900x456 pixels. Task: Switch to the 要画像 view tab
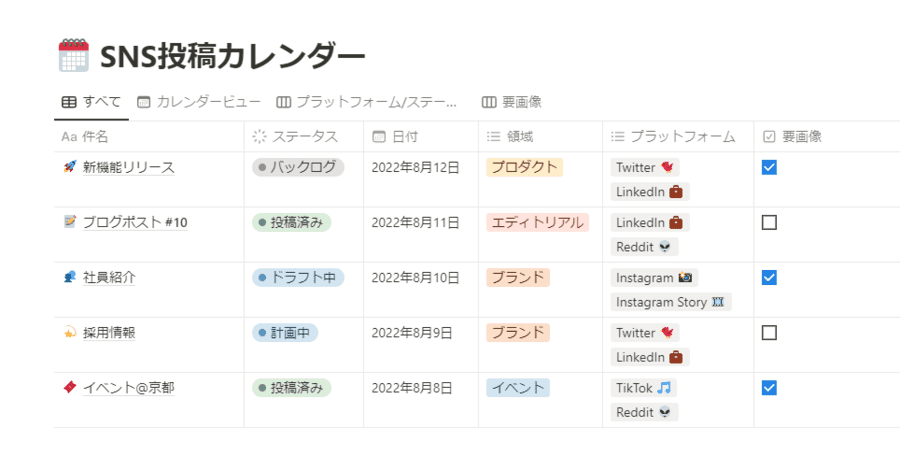pos(512,102)
